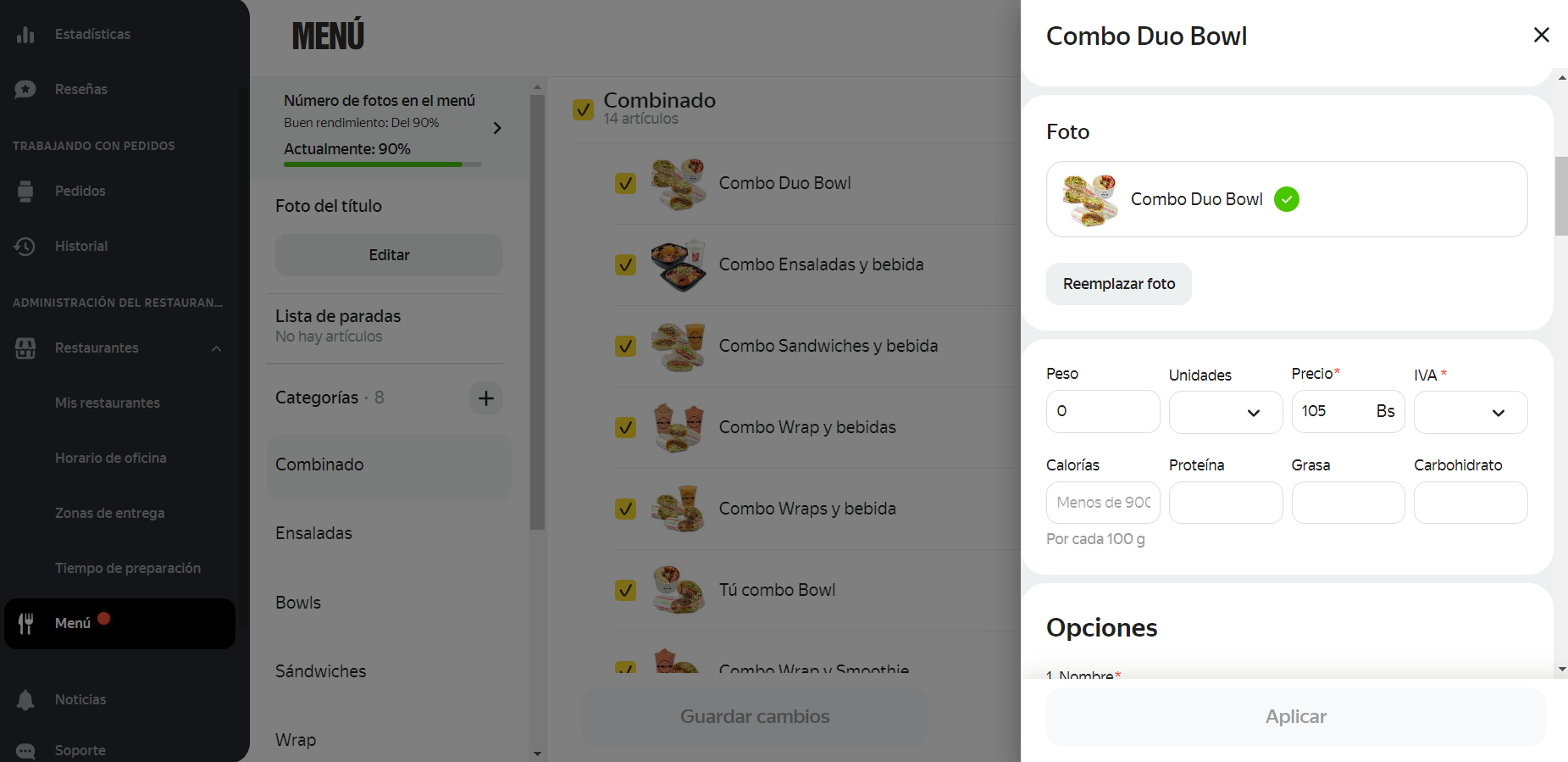This screenshot has width=1568, height=762.
Task: Click the plus icon to add a category
Action: pos(486,398)
